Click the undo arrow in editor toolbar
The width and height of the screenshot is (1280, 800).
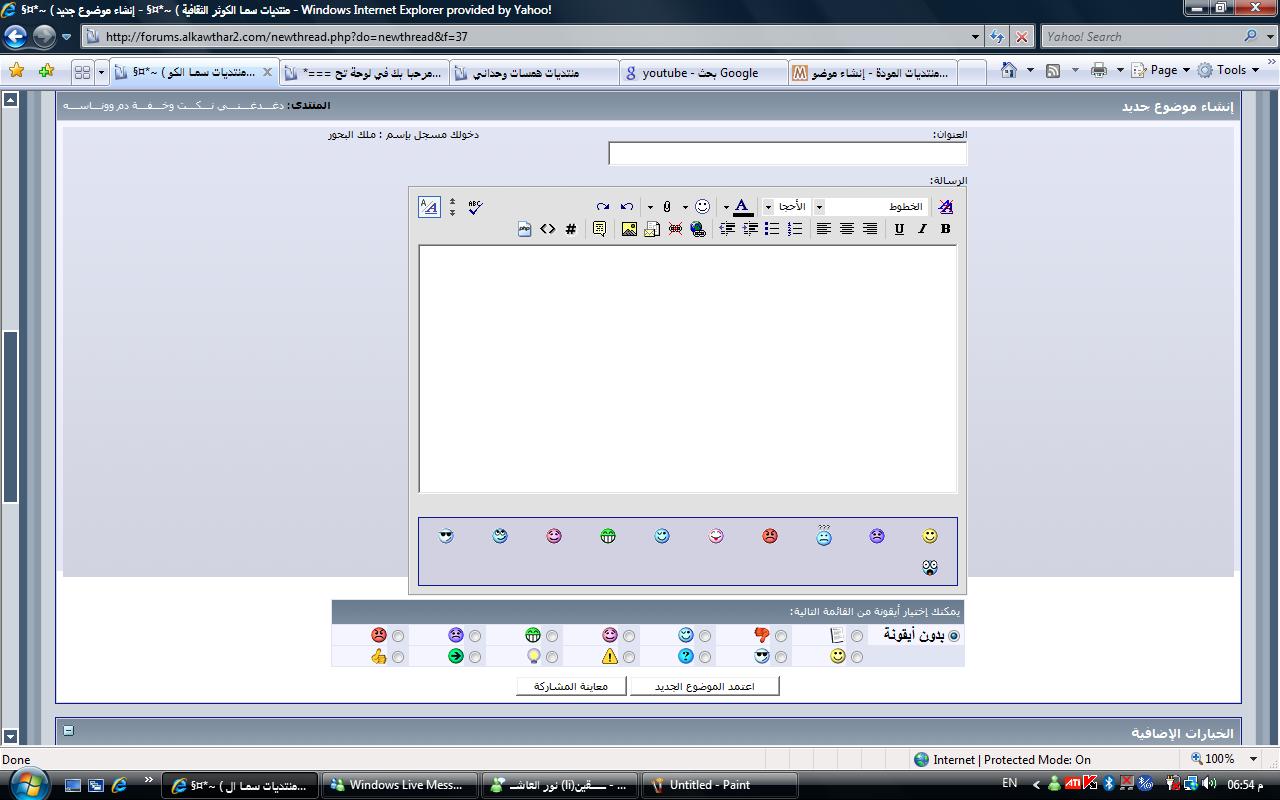tap(627, 207)
